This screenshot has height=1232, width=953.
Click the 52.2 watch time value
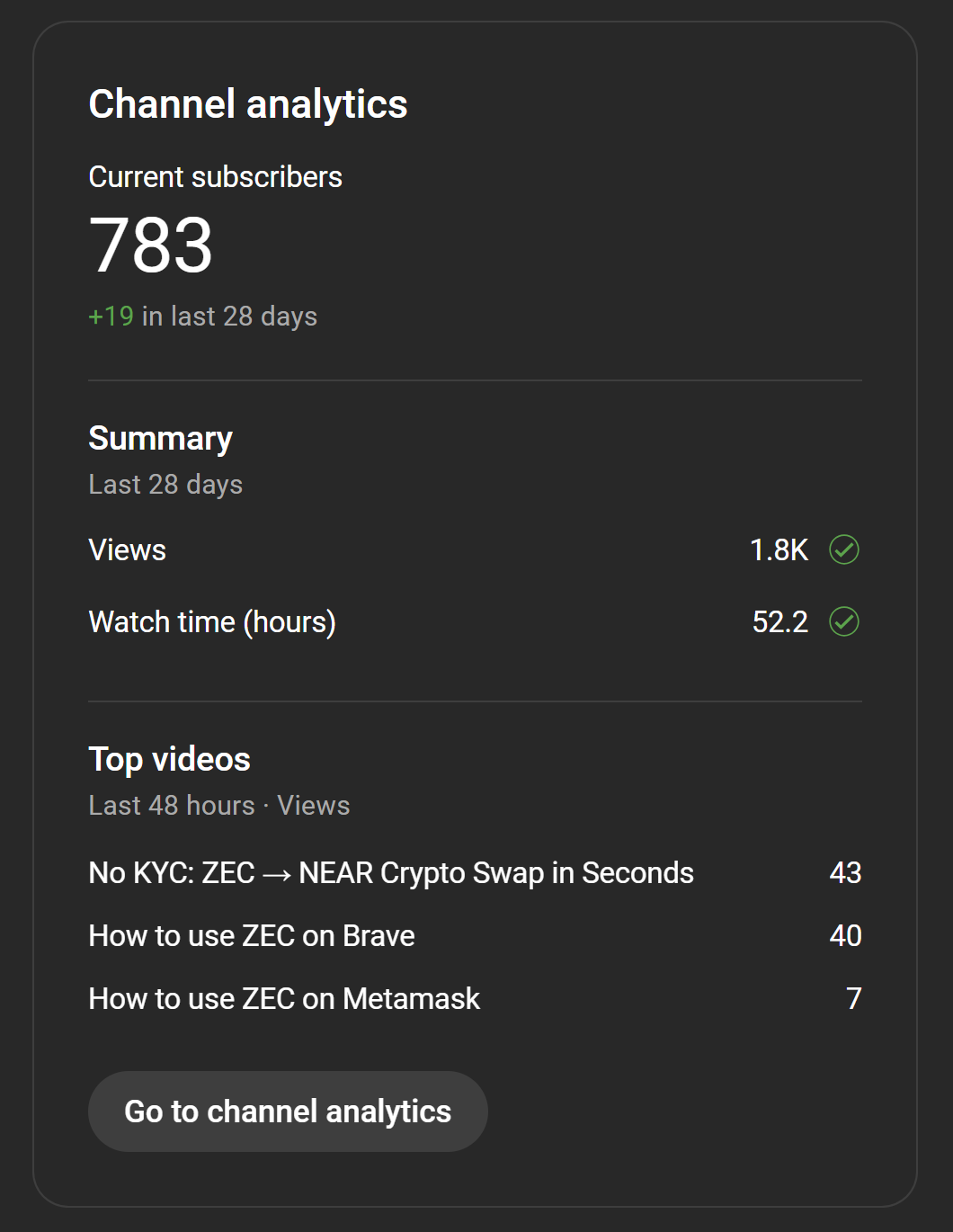779,621
